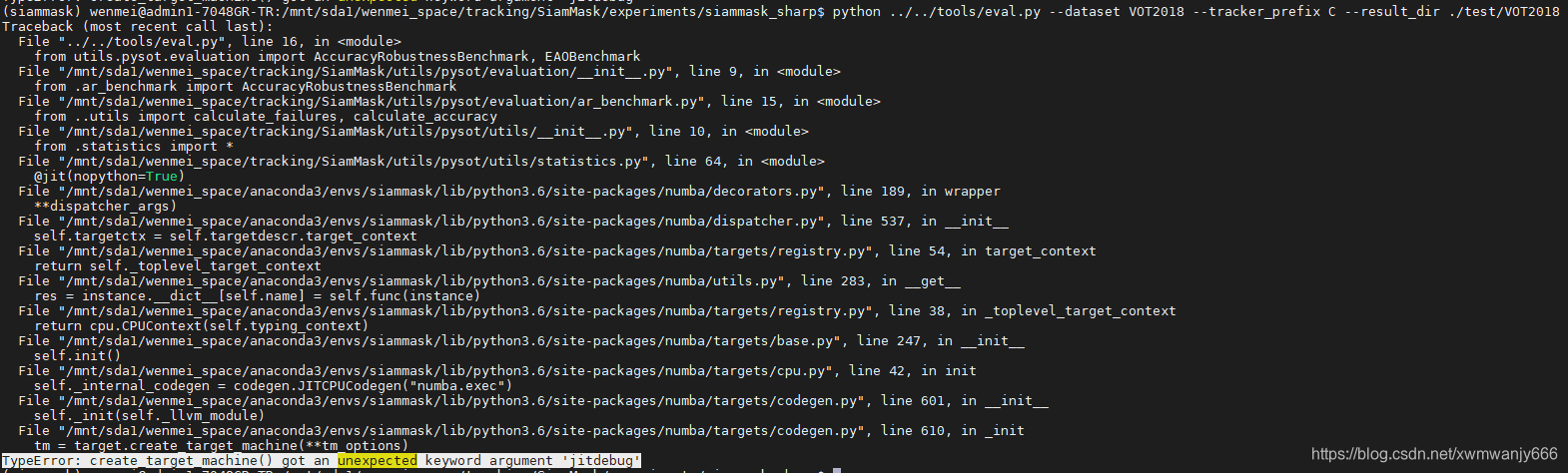Click the '--result_dir ./test/VOT2018' argument
Viewport: 1568px width, 473px height.
[1452, 11]
